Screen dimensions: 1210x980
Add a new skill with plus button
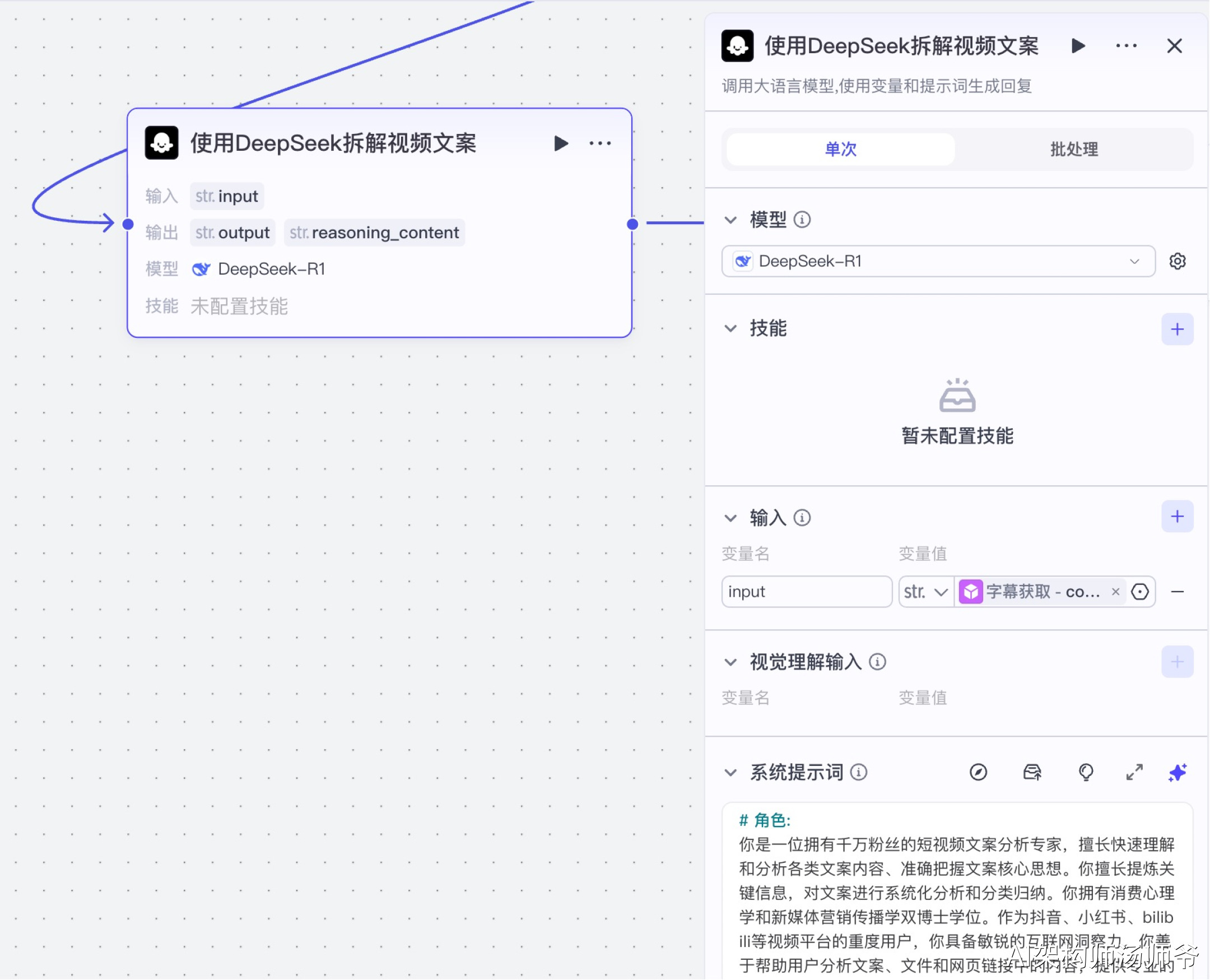point(1178,329)
